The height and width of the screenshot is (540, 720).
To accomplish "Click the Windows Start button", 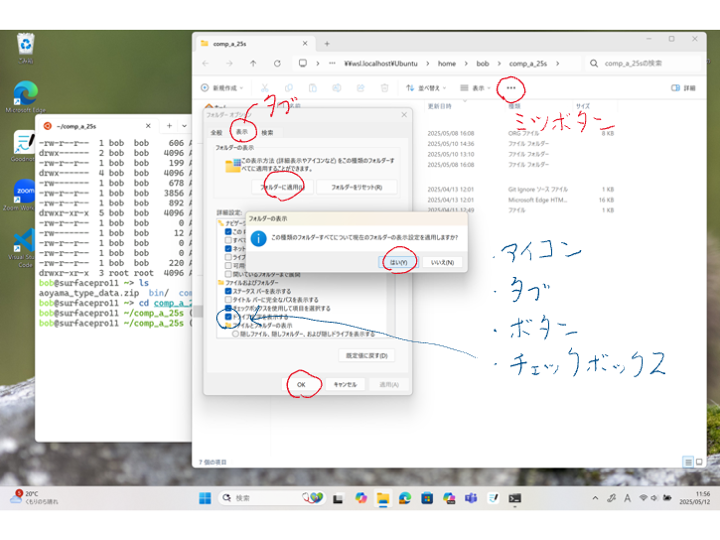I will pyautogui.click(x=205, y=498).
